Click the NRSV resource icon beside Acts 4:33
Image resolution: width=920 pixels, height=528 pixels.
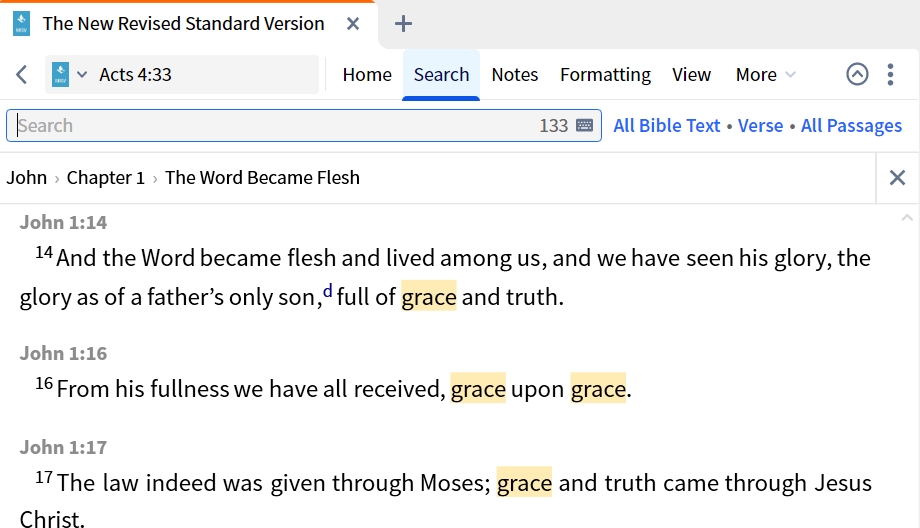[60, 75]
